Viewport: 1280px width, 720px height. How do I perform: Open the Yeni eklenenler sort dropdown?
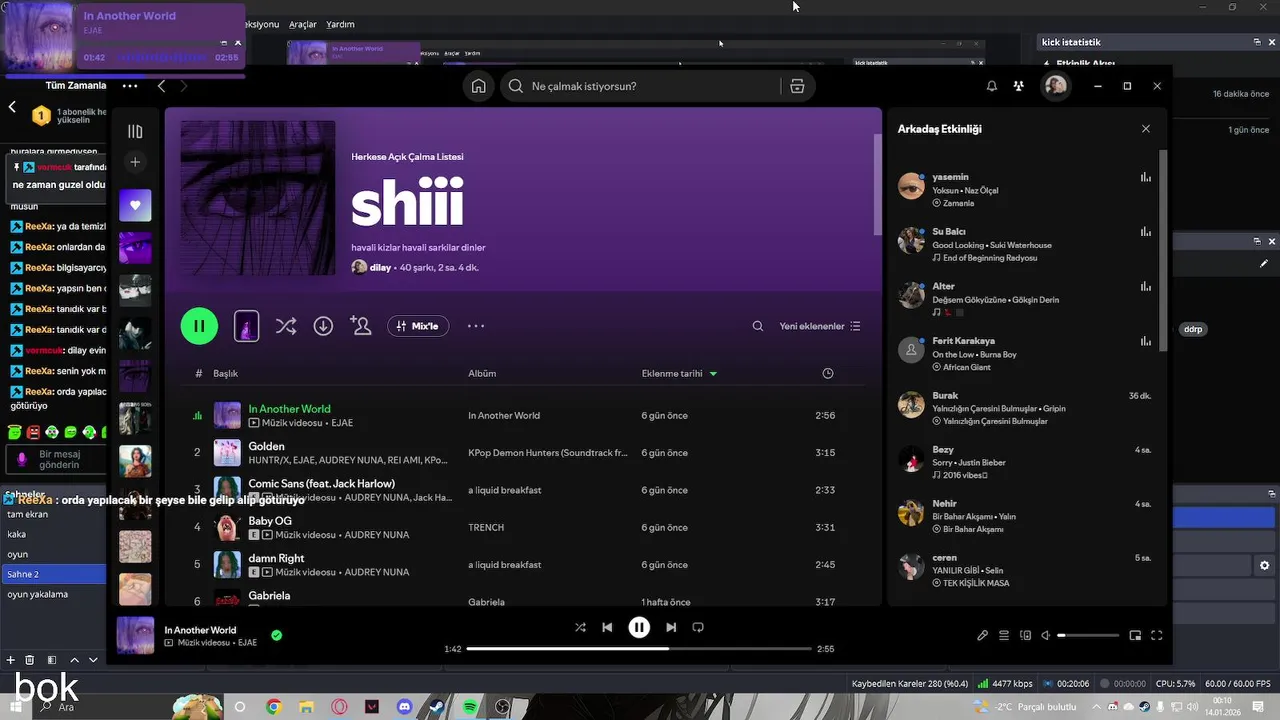coord(820,326)
